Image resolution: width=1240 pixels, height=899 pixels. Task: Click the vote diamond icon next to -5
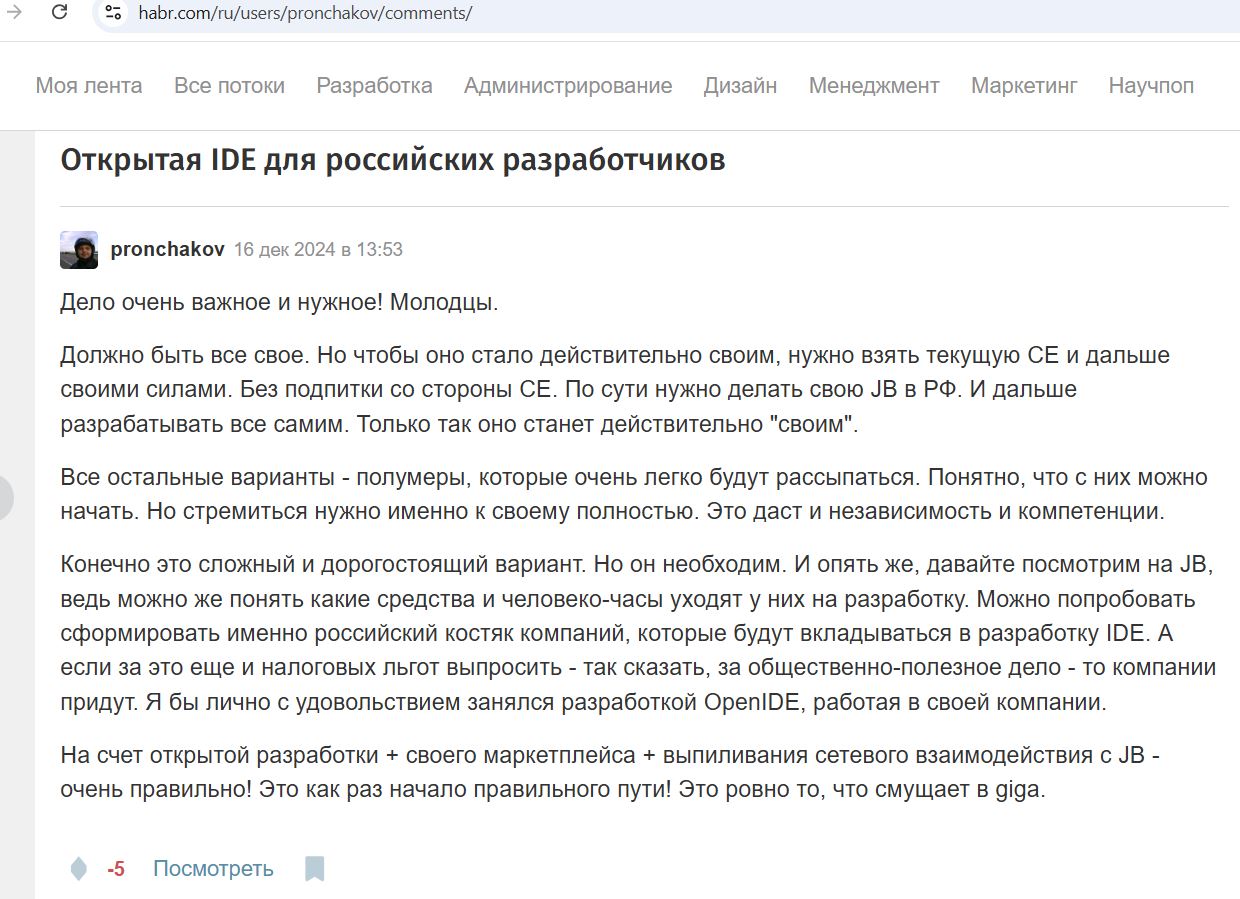tap(79, 869)
